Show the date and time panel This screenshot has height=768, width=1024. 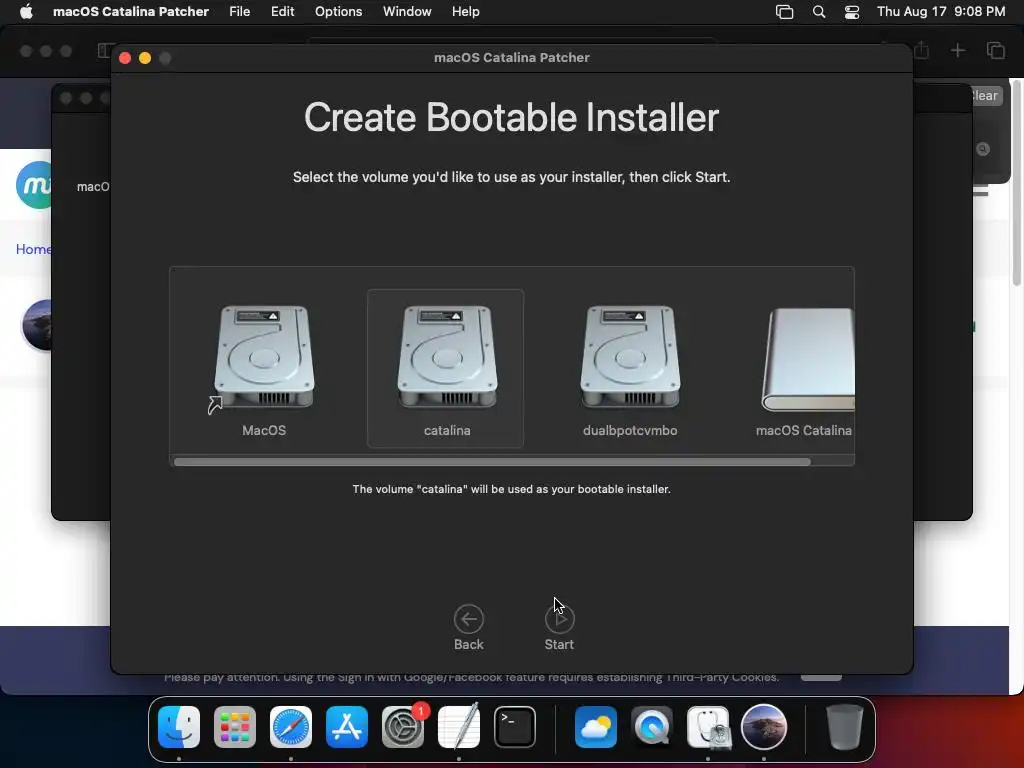point(941,11)
